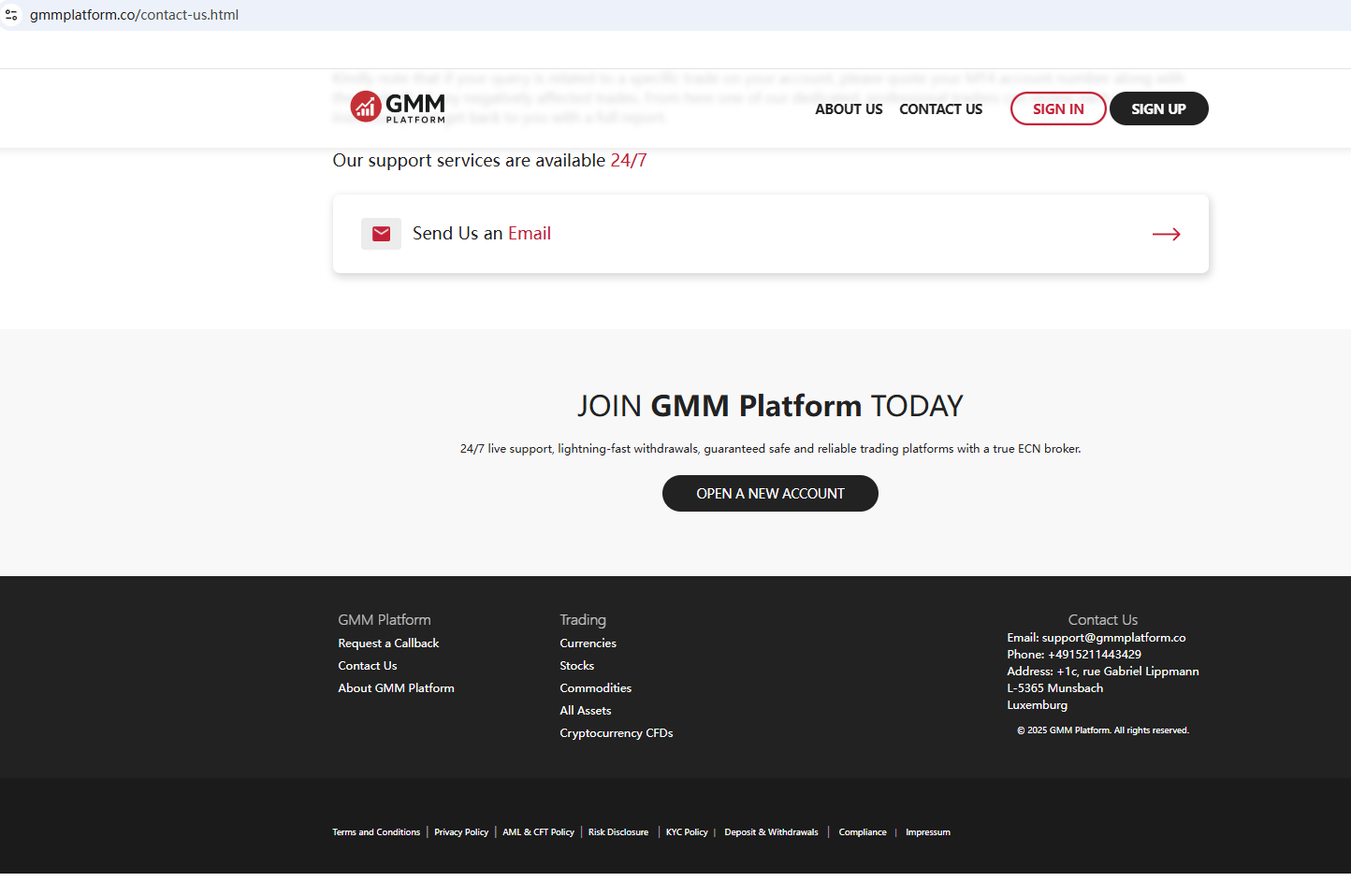This screenshot has width=1351, height=896.
Task: Open the Currencies trading link
Action: (588, 643)
